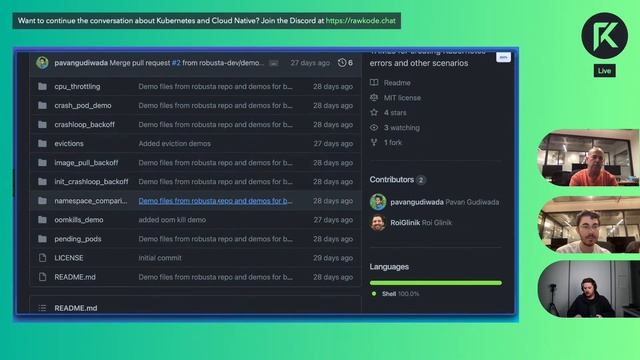This screenshot has height=360, width=640.
Task: Open the image_pull_backoff folder
Action: click(86, 162)
